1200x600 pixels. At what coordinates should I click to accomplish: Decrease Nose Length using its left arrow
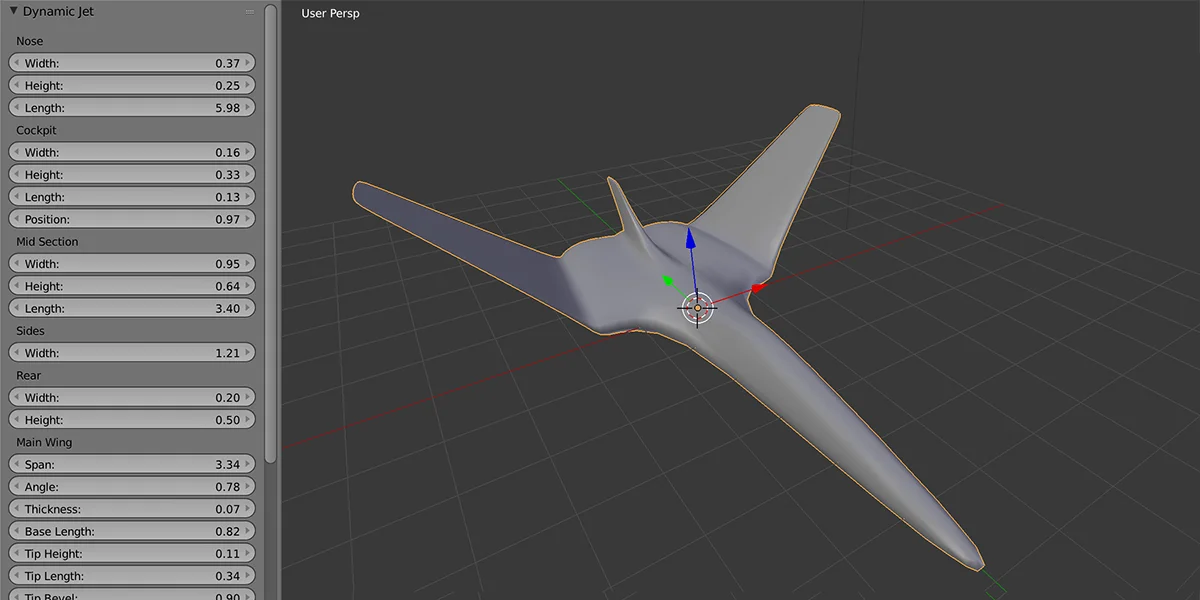[15, 107]
